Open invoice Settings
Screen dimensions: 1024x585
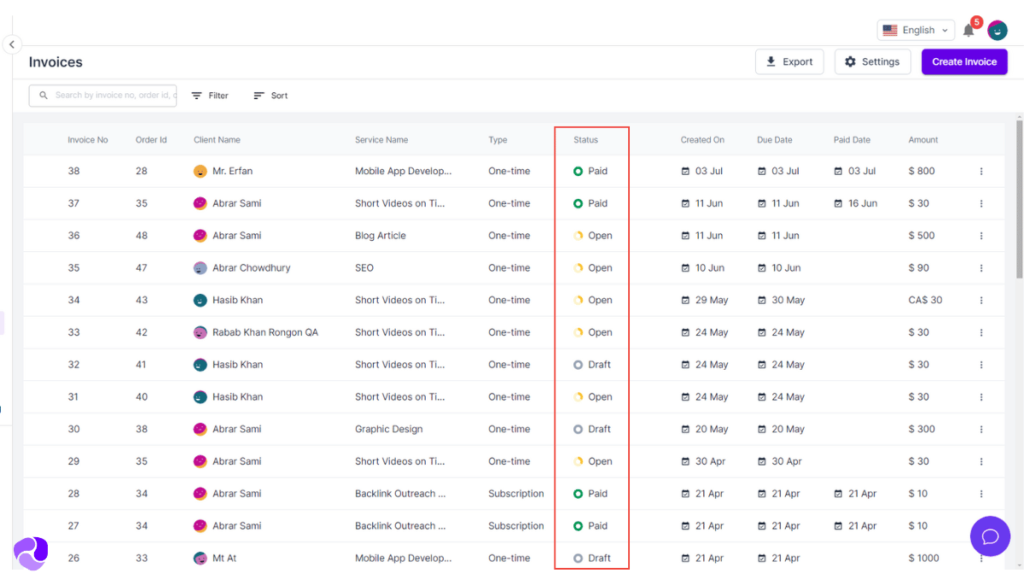pos(872,62)
